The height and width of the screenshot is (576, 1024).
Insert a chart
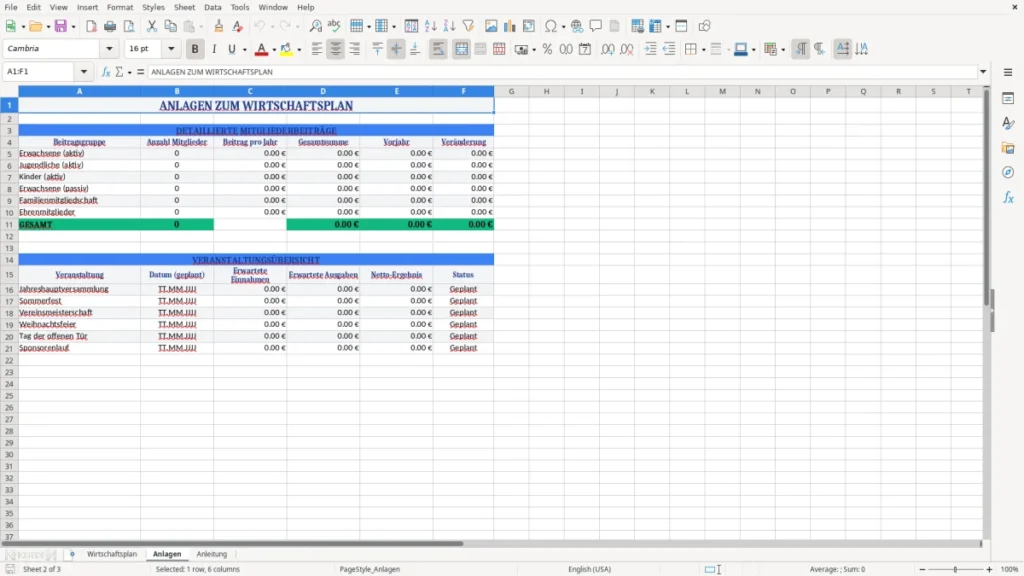[510, 26]
